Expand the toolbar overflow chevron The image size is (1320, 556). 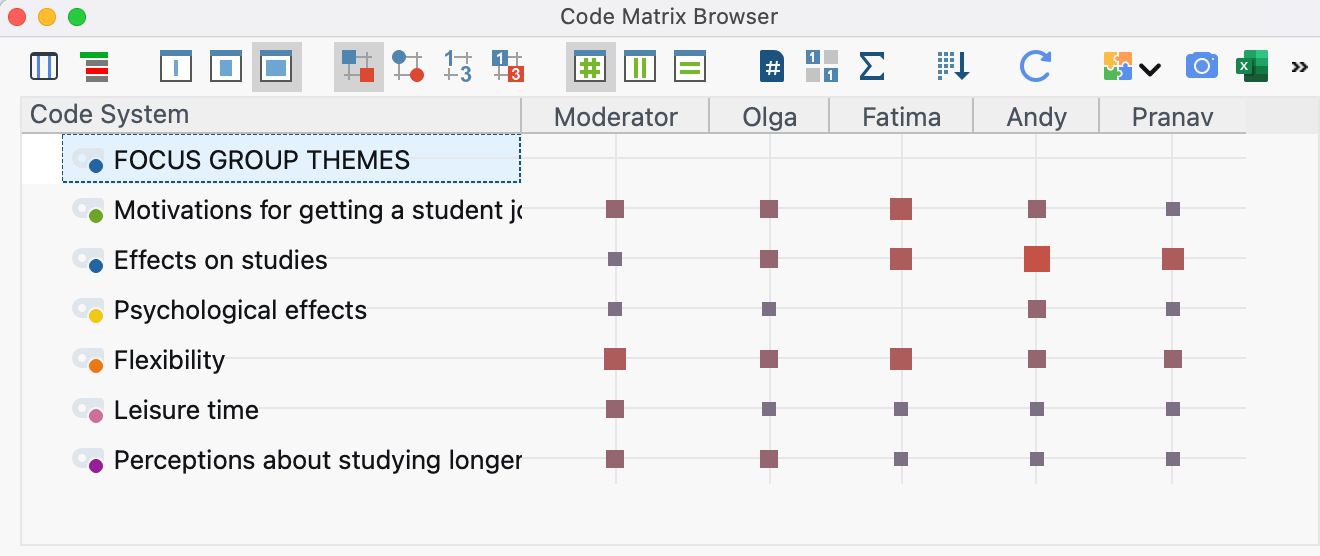[1299, 67]
